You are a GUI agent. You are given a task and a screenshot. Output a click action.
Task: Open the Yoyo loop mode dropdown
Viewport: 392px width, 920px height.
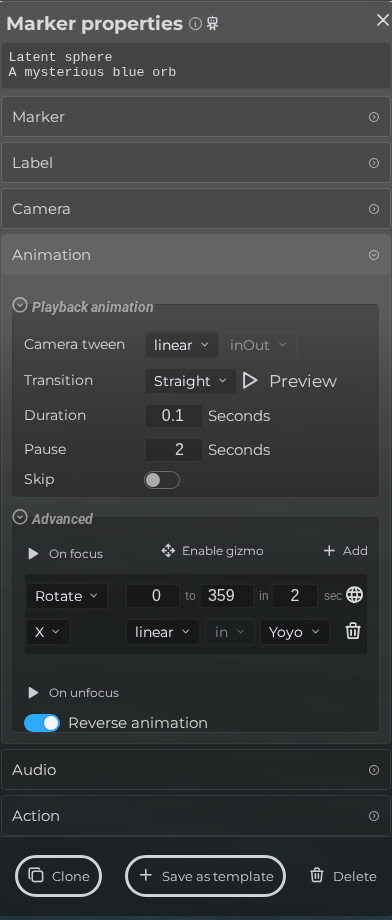tap(295, 632)
